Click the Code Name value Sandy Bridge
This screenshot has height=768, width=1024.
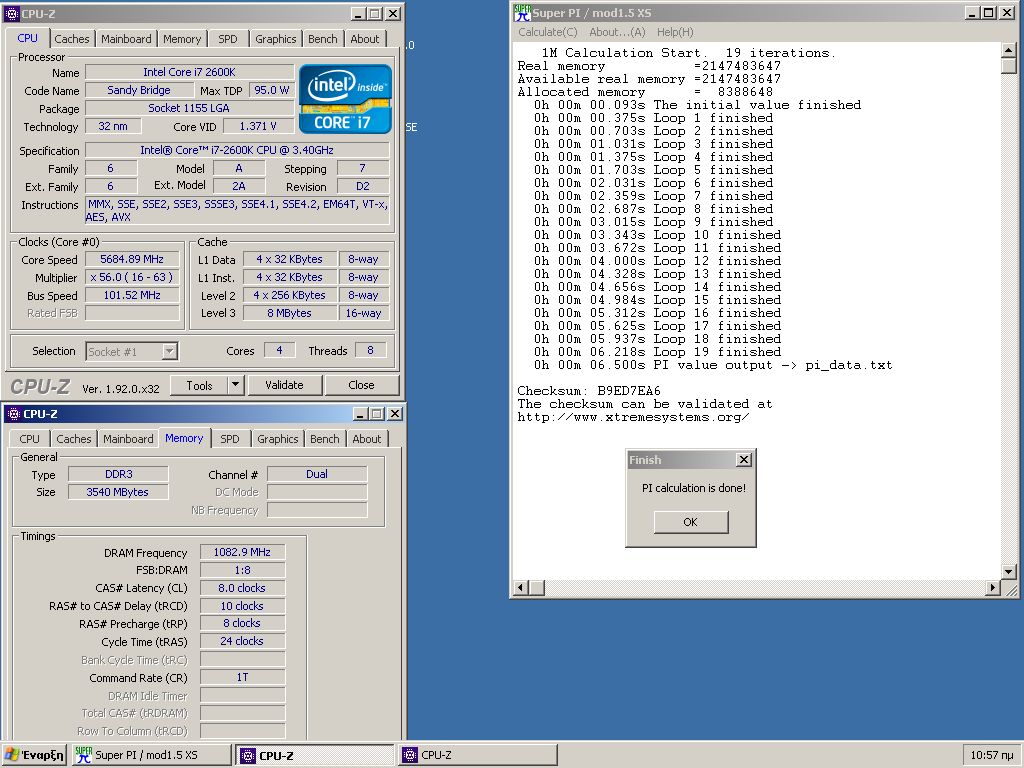[x=139, y=90]
